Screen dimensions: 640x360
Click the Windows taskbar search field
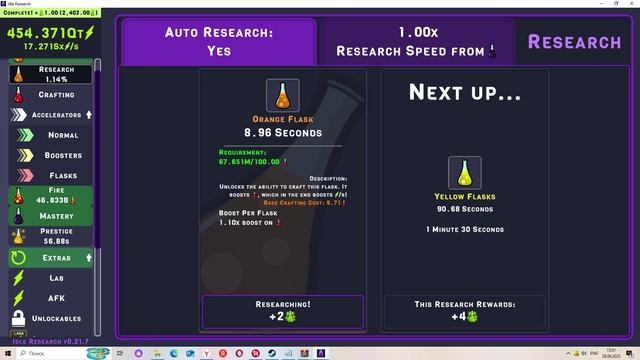(51, 353)
